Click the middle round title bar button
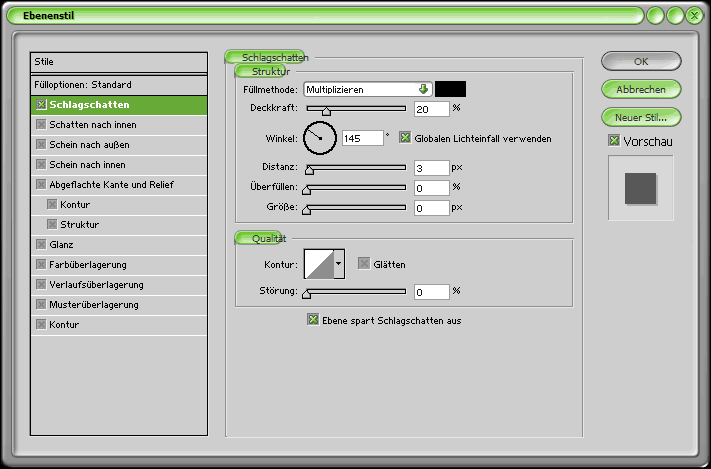 675,16
